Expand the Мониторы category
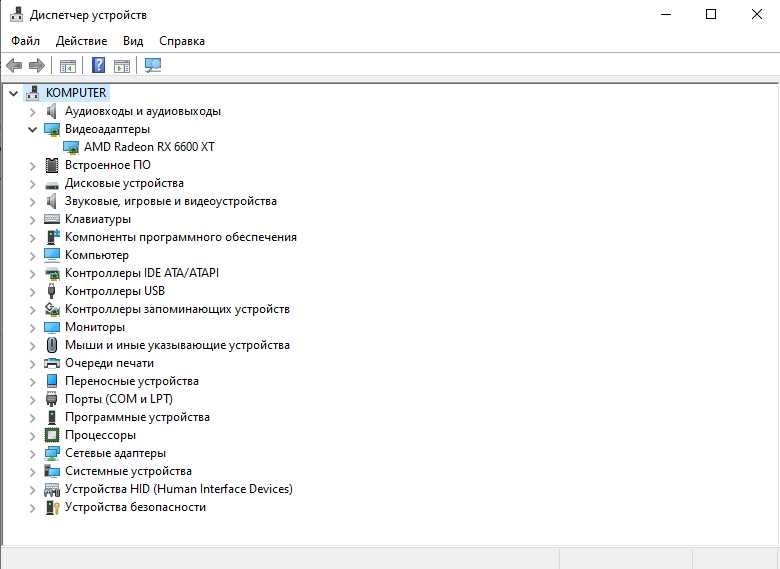This screenshot has width=780, height=569. (x=33, y=328)
